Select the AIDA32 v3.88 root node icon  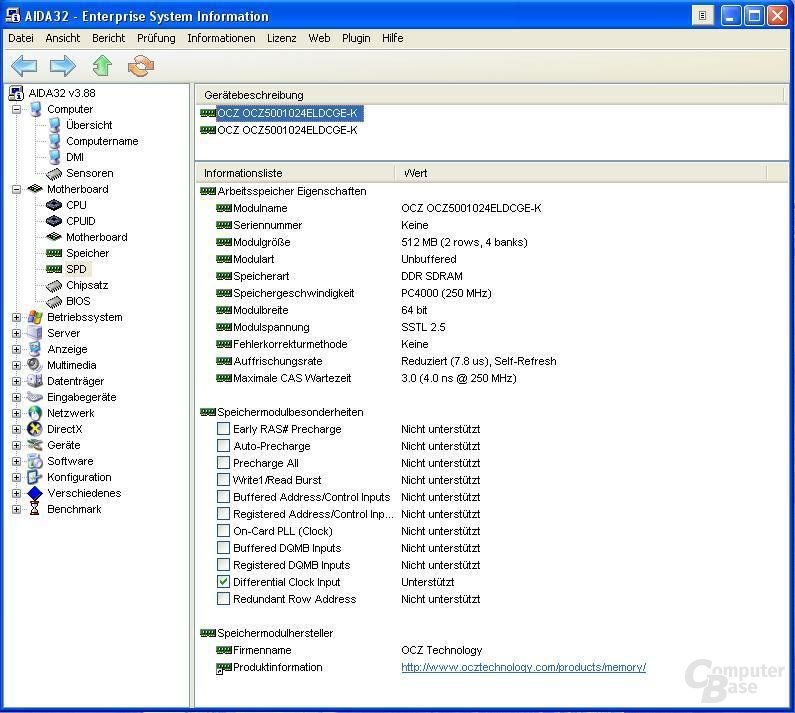pos(17,93)
